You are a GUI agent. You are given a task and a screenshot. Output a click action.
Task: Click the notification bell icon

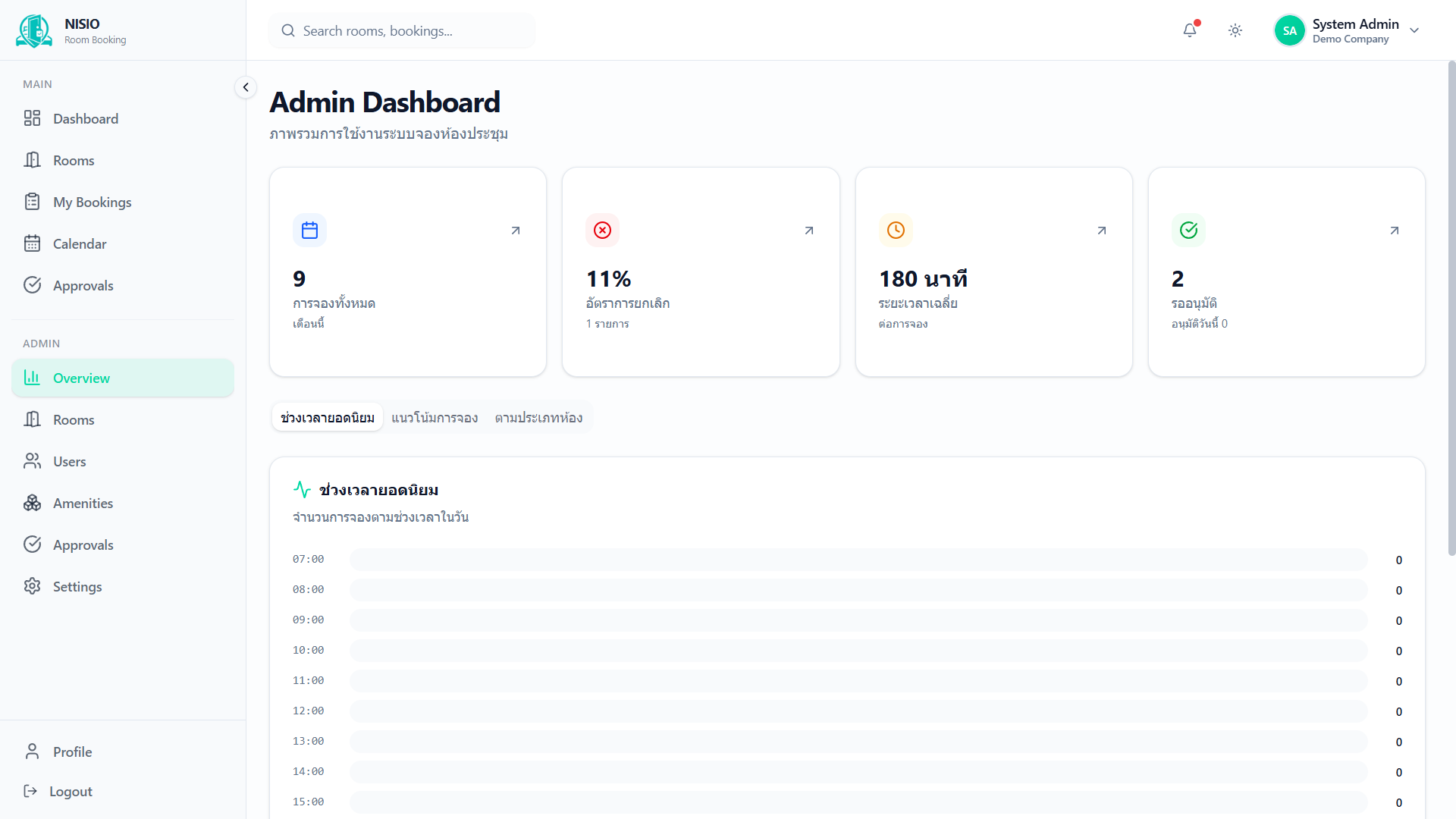1190,30
